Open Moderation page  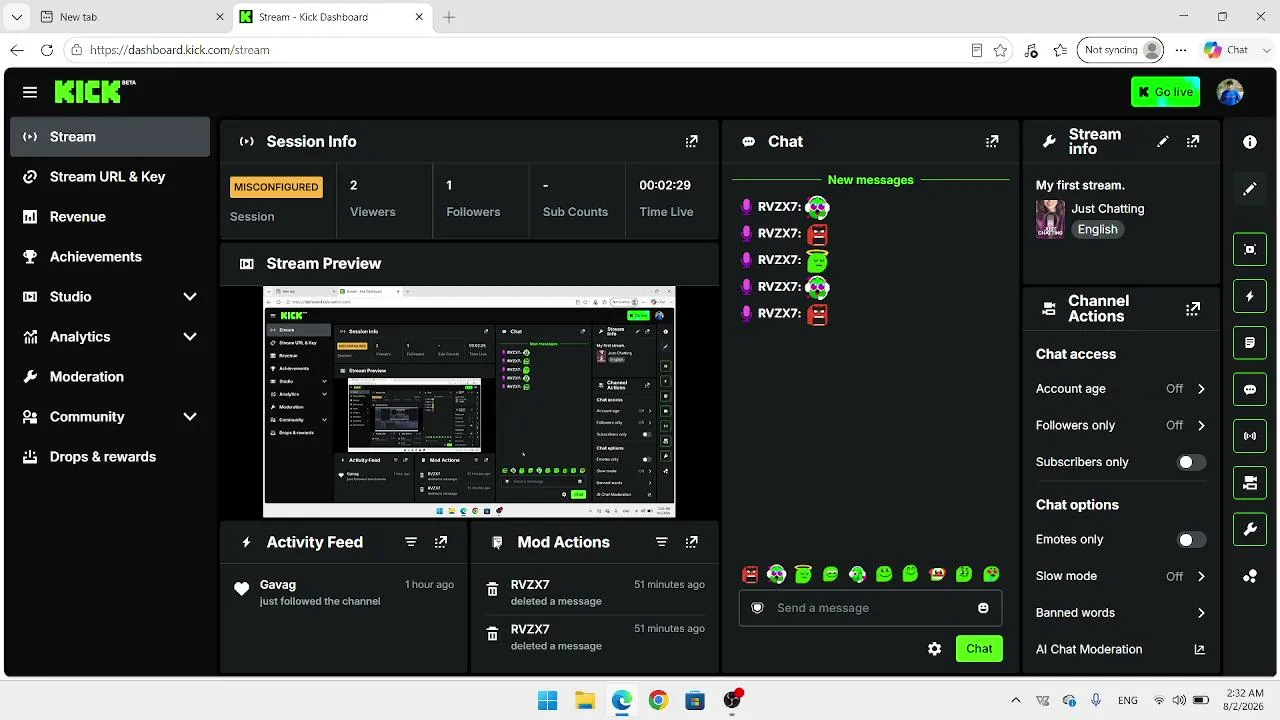click(110, 377)
